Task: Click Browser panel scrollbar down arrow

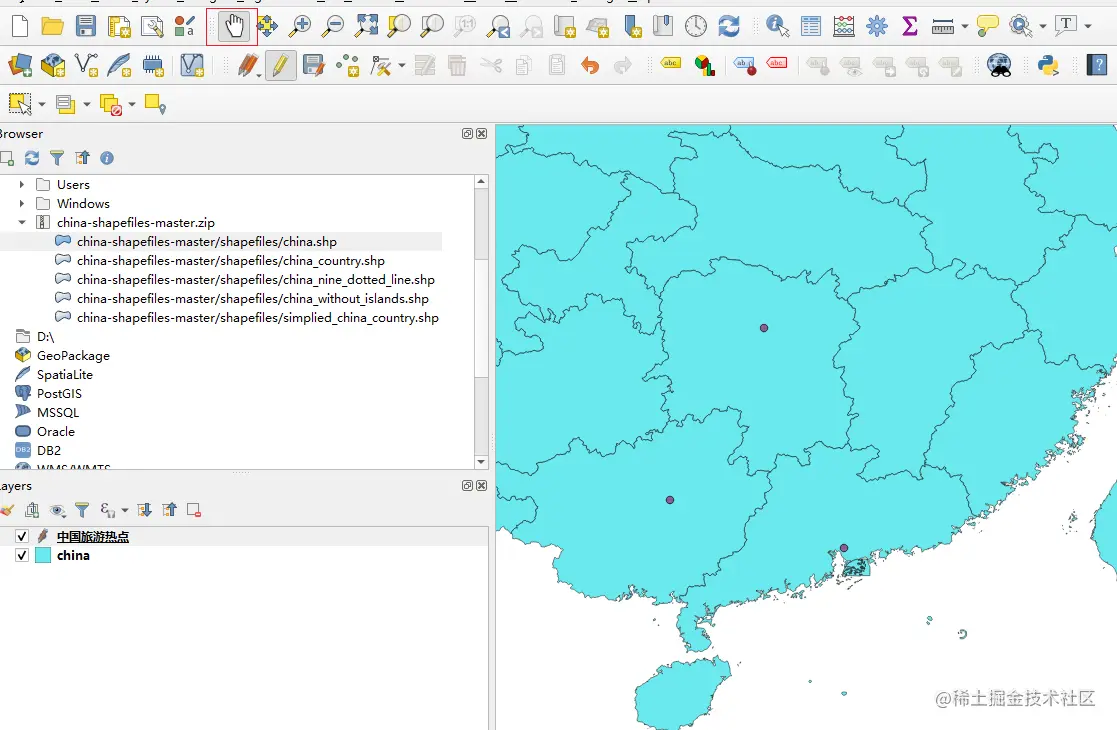Action: tap(481, 462)
